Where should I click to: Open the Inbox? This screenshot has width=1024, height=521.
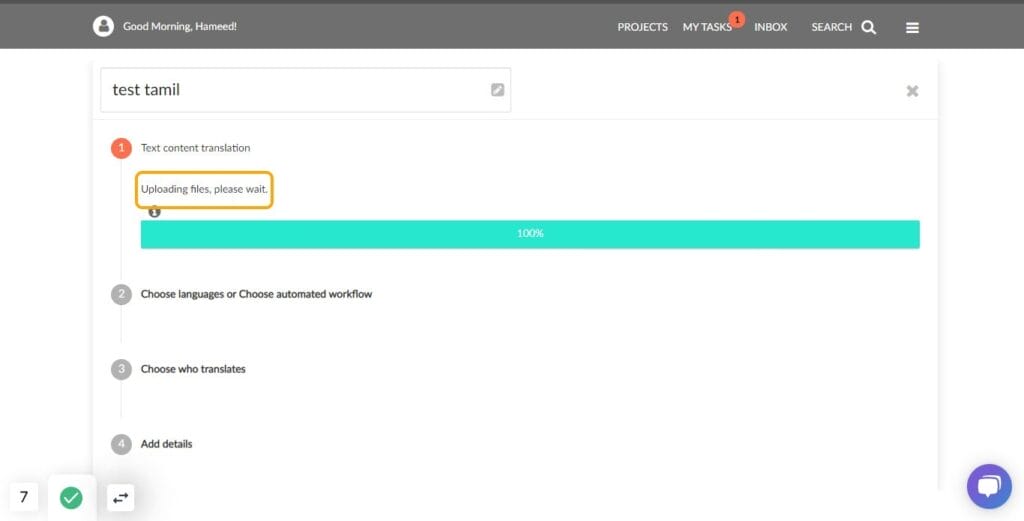[x=770, y=28]
